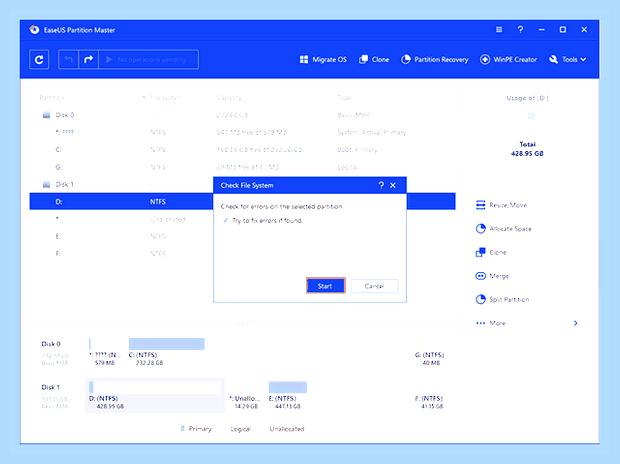This screenshot has width=620, height=464.
Task: Choose Split Partition action
Action: (x=502, y=299)
